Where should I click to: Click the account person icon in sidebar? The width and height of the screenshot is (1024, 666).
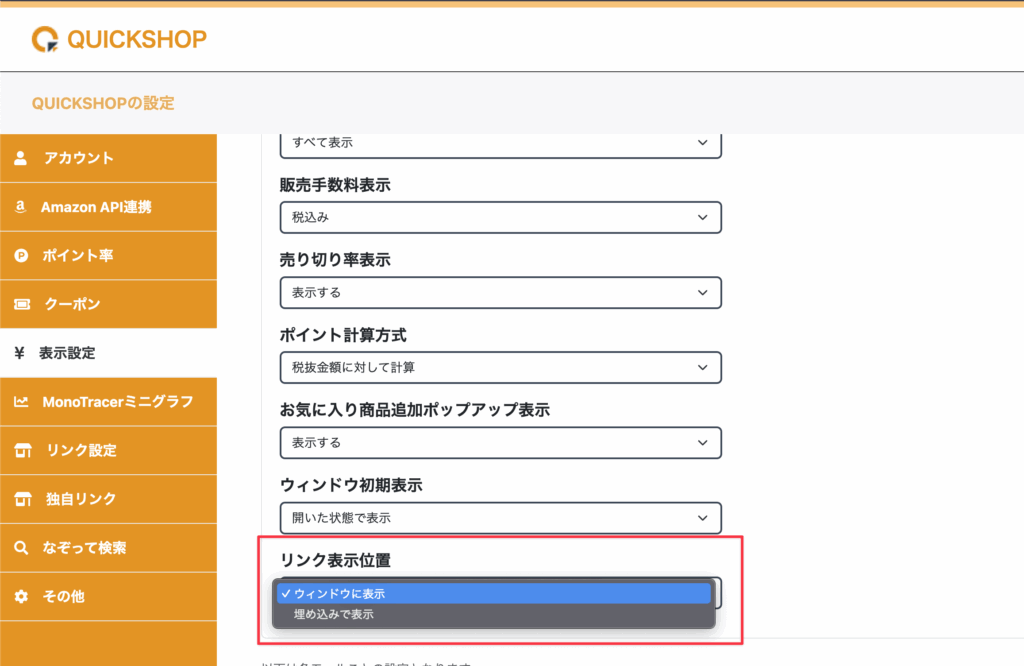pyautogui.click(x=21, y=158)
